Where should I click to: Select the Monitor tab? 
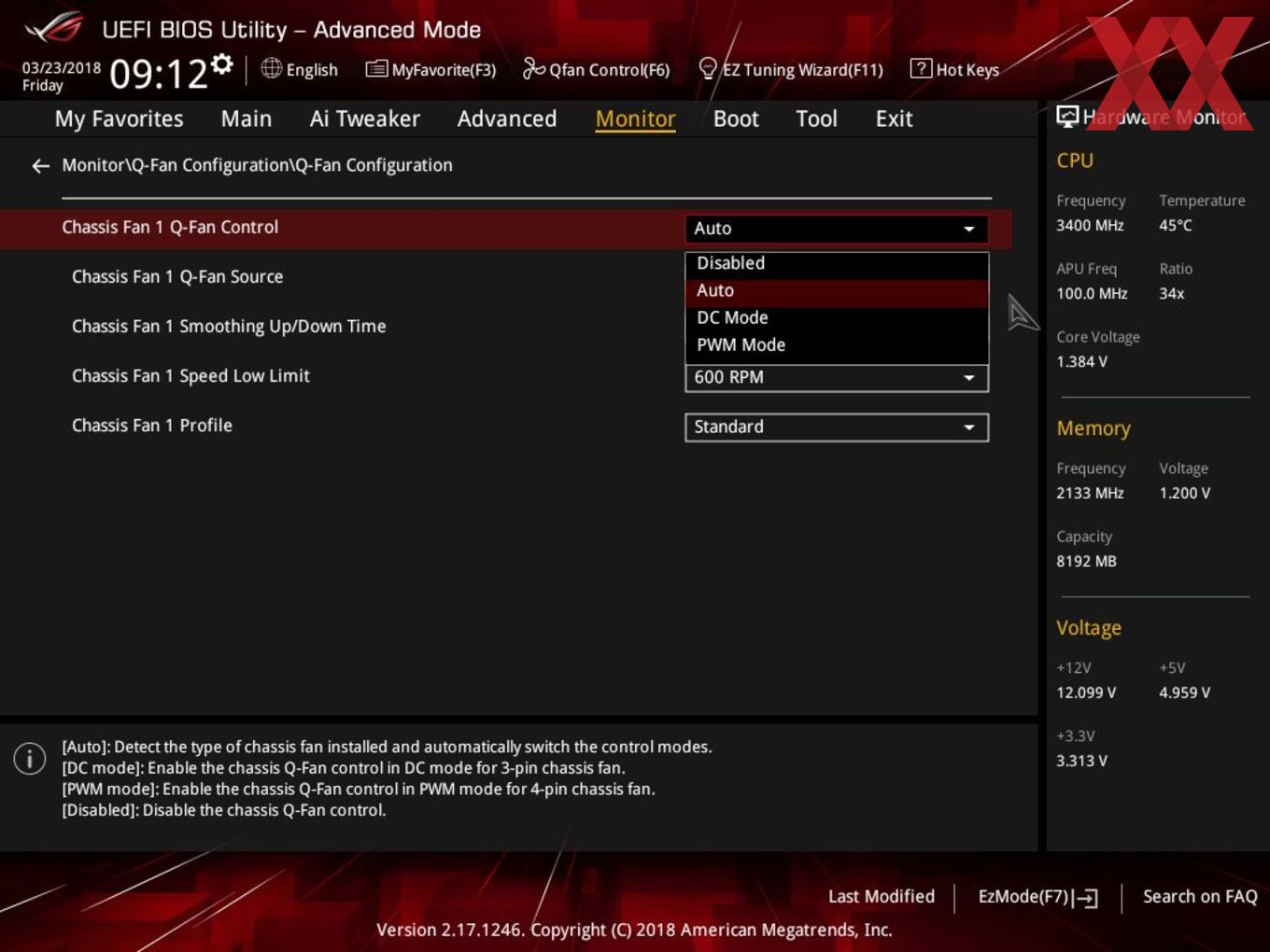635,119
